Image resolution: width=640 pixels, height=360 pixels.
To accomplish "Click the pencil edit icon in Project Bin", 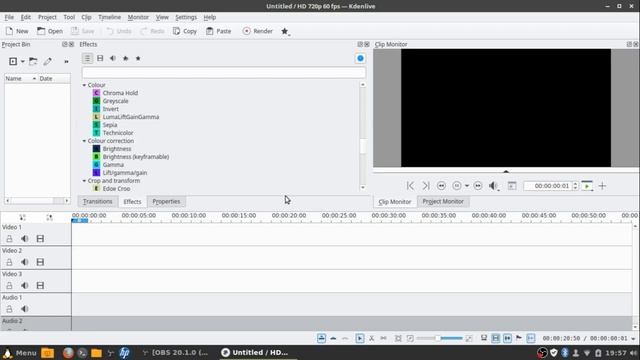I will 47,61.
